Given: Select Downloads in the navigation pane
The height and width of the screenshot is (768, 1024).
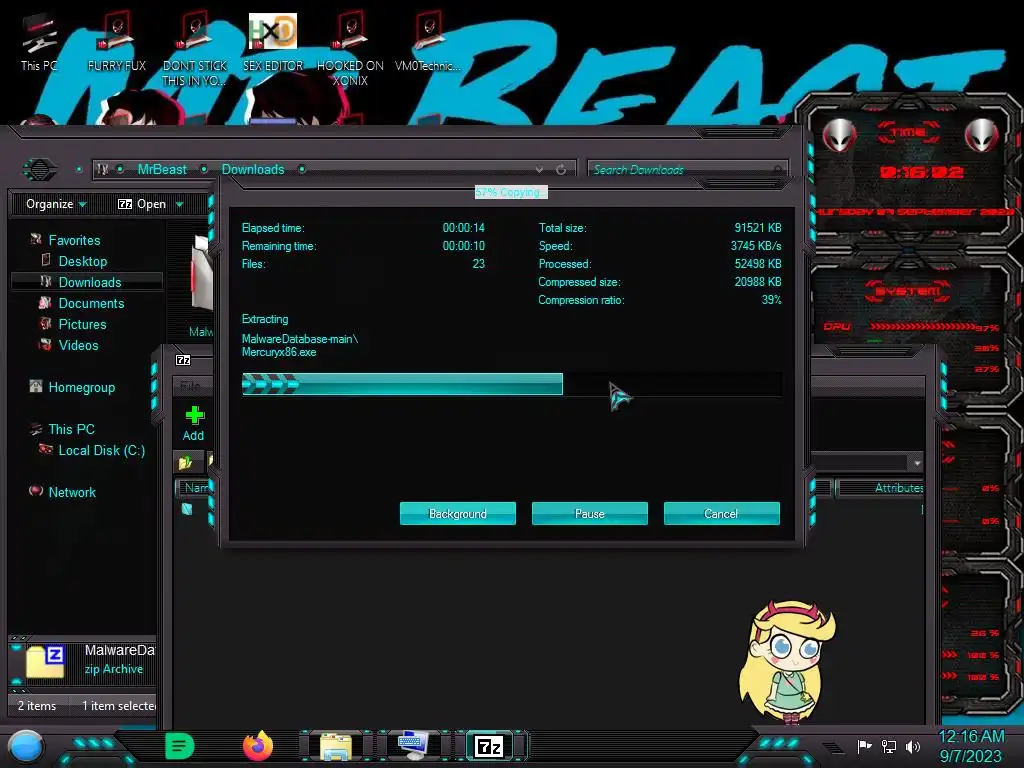Looking at the screenshot, I should [90, 282].
